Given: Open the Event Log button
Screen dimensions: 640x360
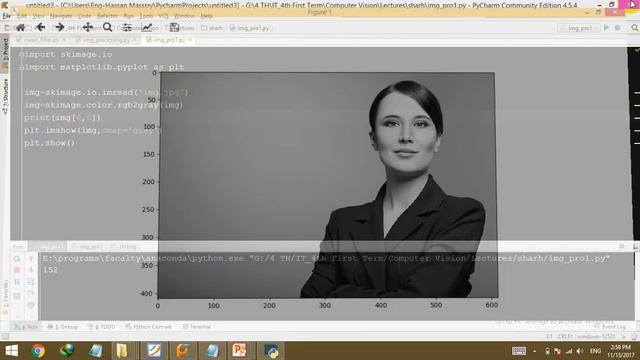Looking at the screenshot, I should click(611, 327).
